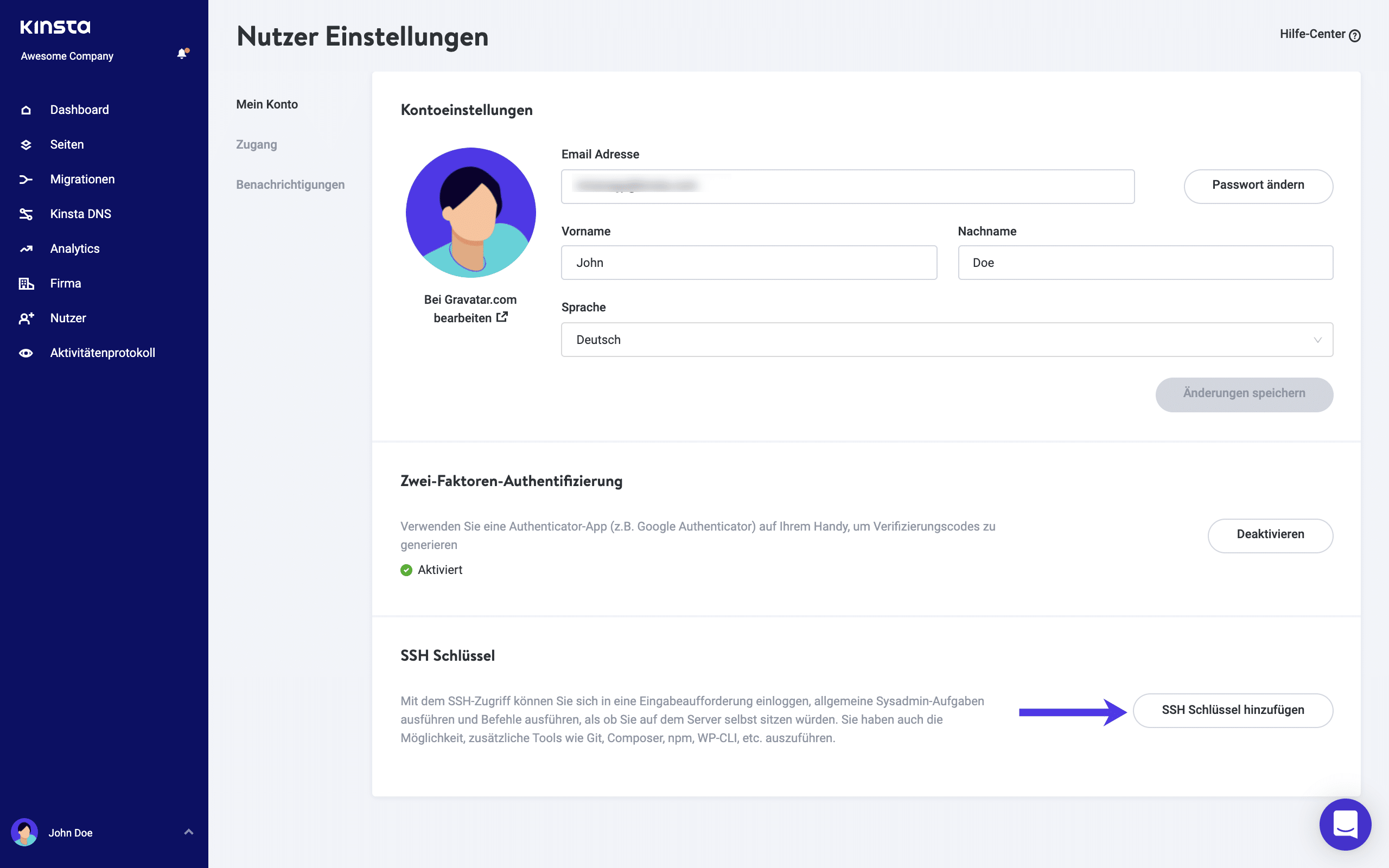Image resolution: width=1389 pixels, height=868 pixels.
Task: Click the SSH Schlüssel hinzufügen button
Action: pos(1232,710)
